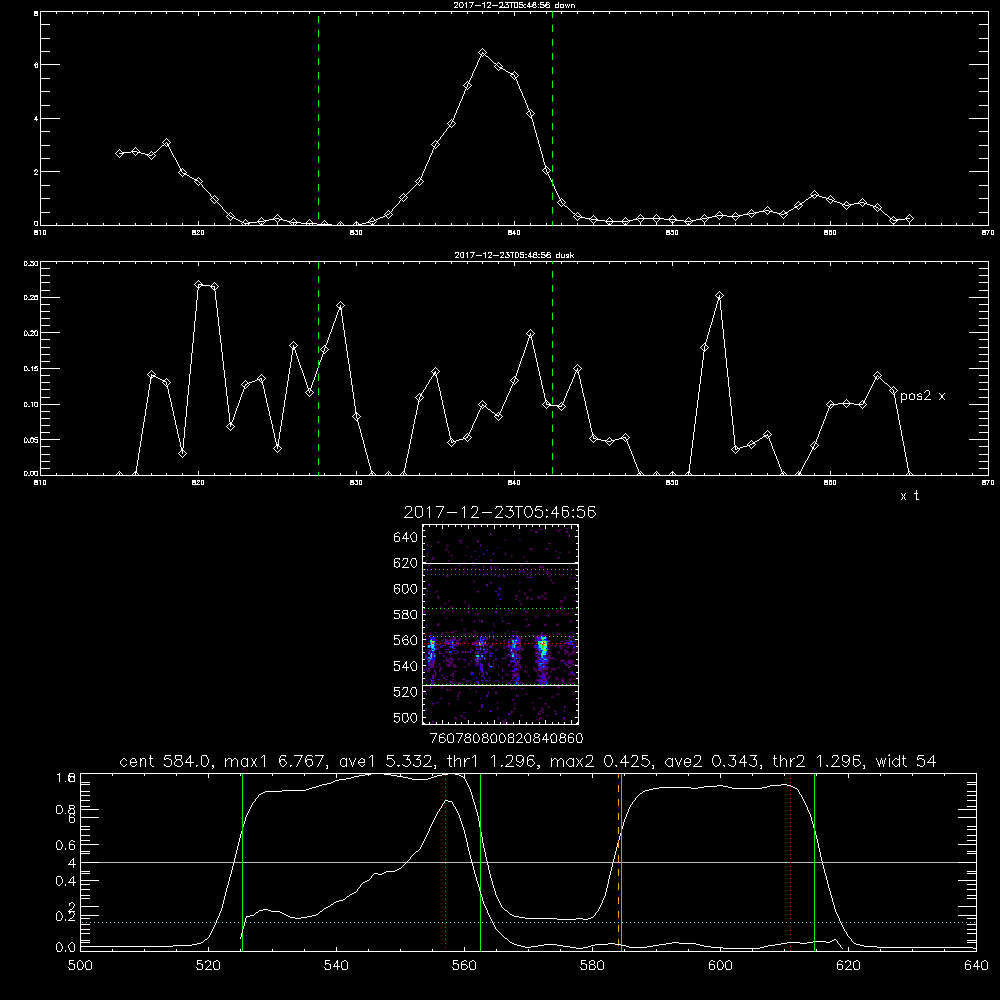1000x1000 pixels.
Task: Click the right green dashed line in dusk plot
Action: click(552, 369)
